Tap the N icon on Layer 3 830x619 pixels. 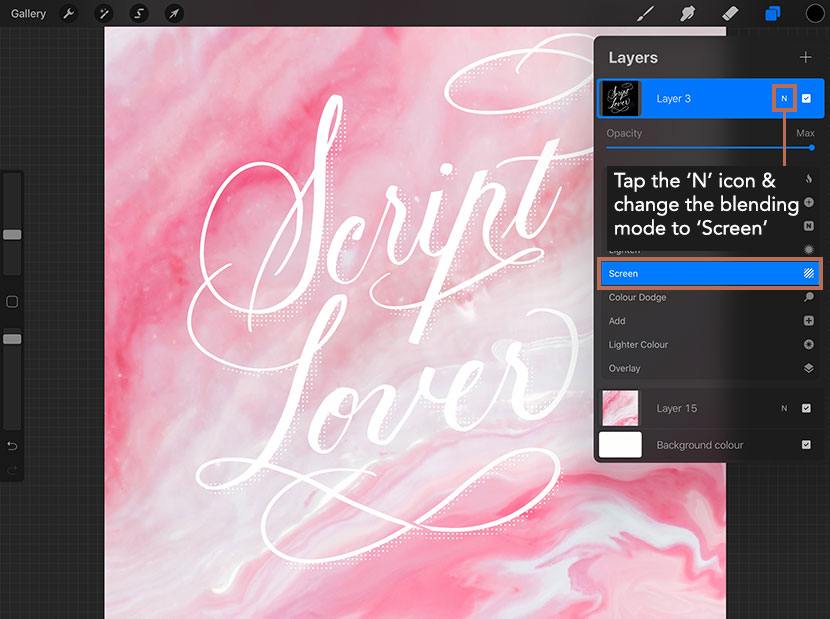click(x=784, y=98)
